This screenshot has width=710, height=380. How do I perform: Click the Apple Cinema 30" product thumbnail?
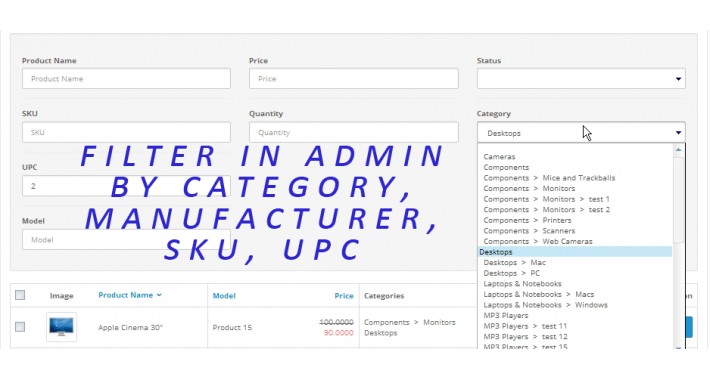pyautogui.click(x=62, y=327)
